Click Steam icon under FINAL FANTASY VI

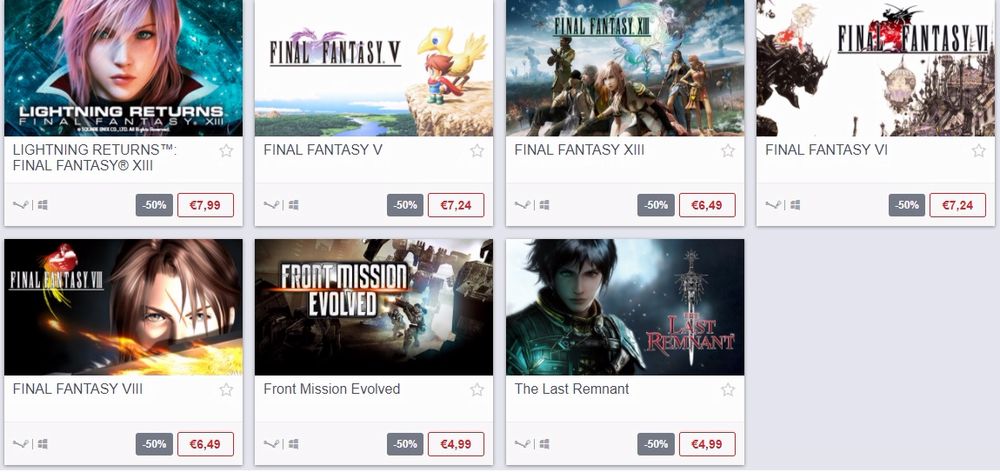pos(773,205)
